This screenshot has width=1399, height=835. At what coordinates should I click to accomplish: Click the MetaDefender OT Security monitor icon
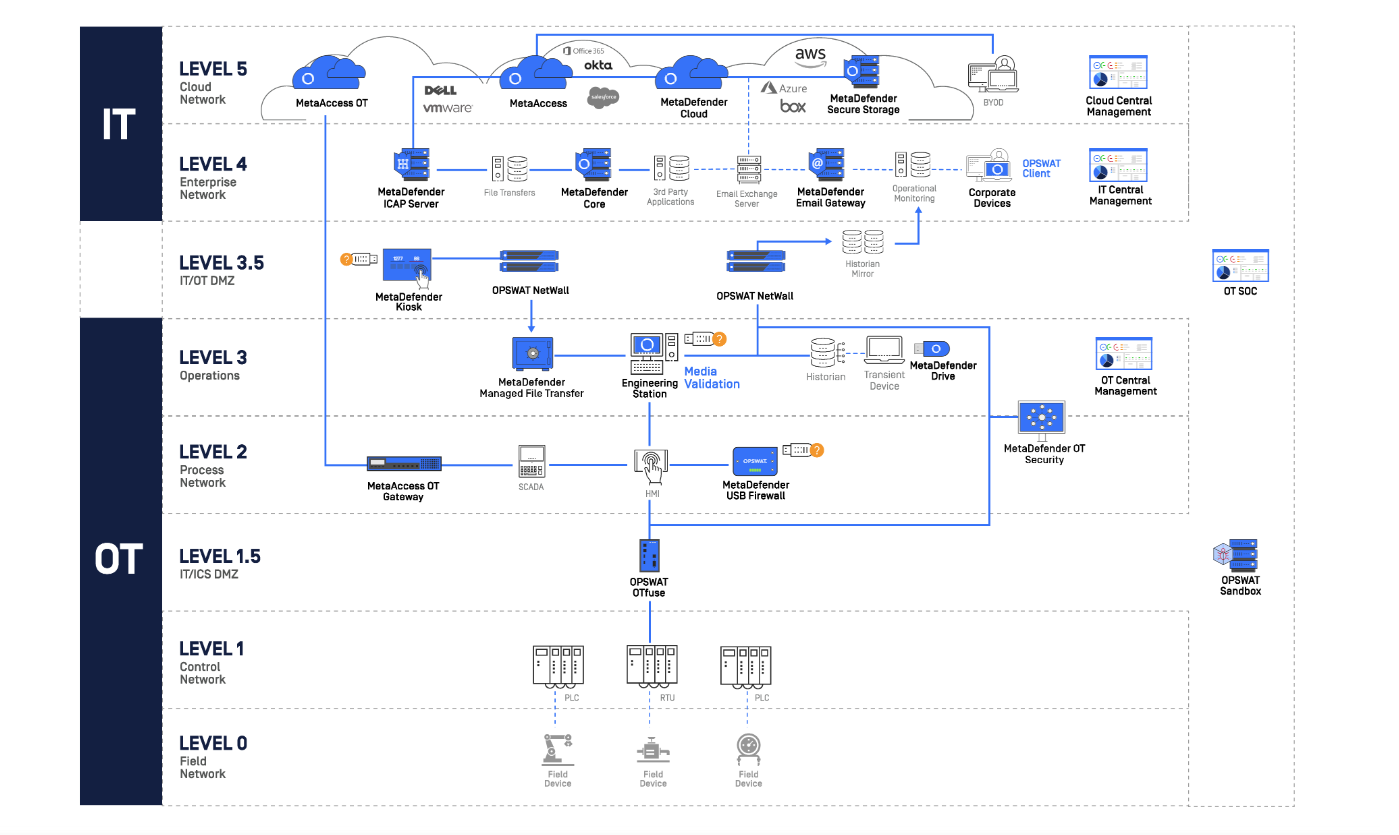[x=1043, y=419]
